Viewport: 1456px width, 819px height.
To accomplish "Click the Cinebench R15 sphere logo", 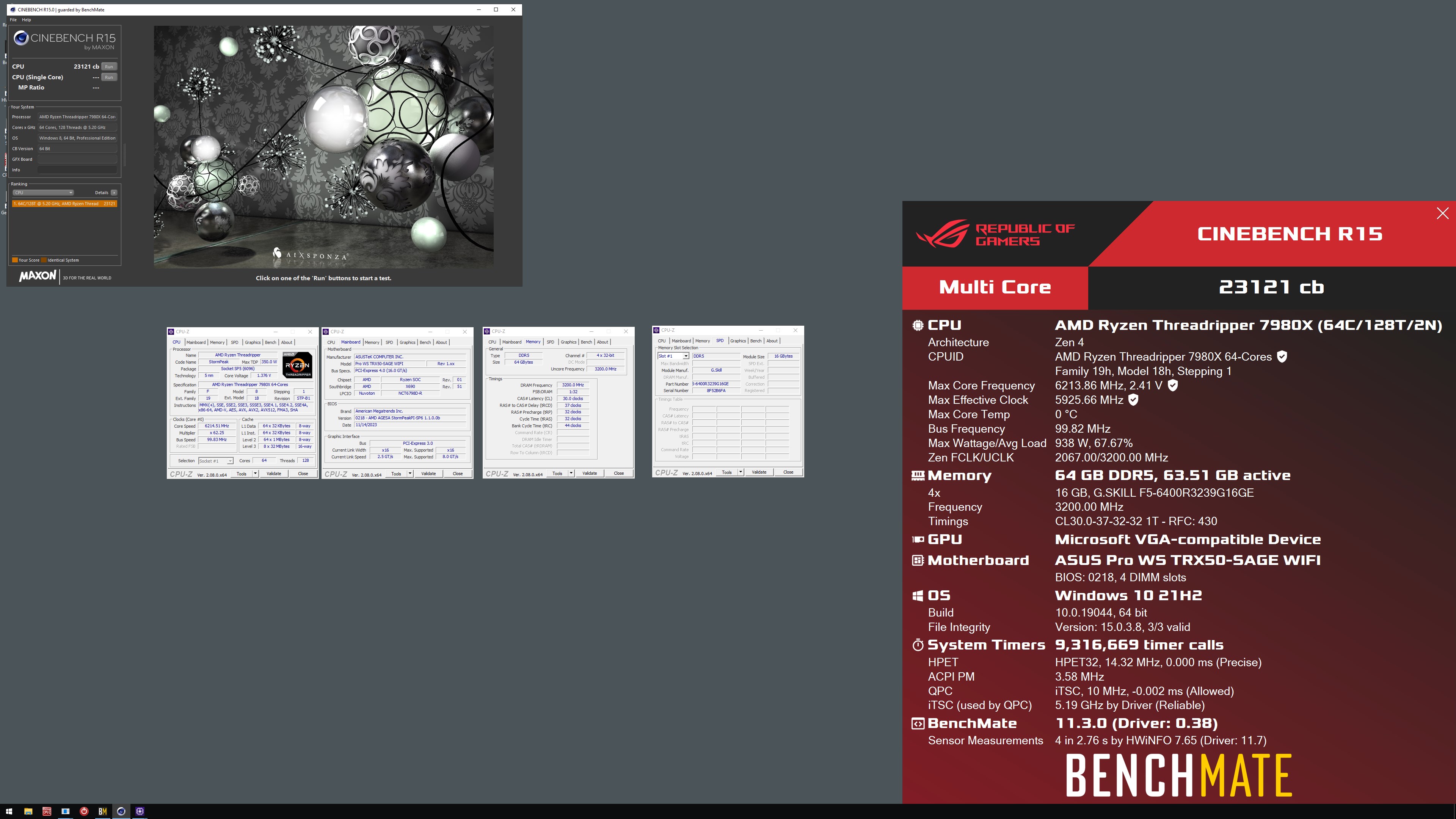I will 21,38.
